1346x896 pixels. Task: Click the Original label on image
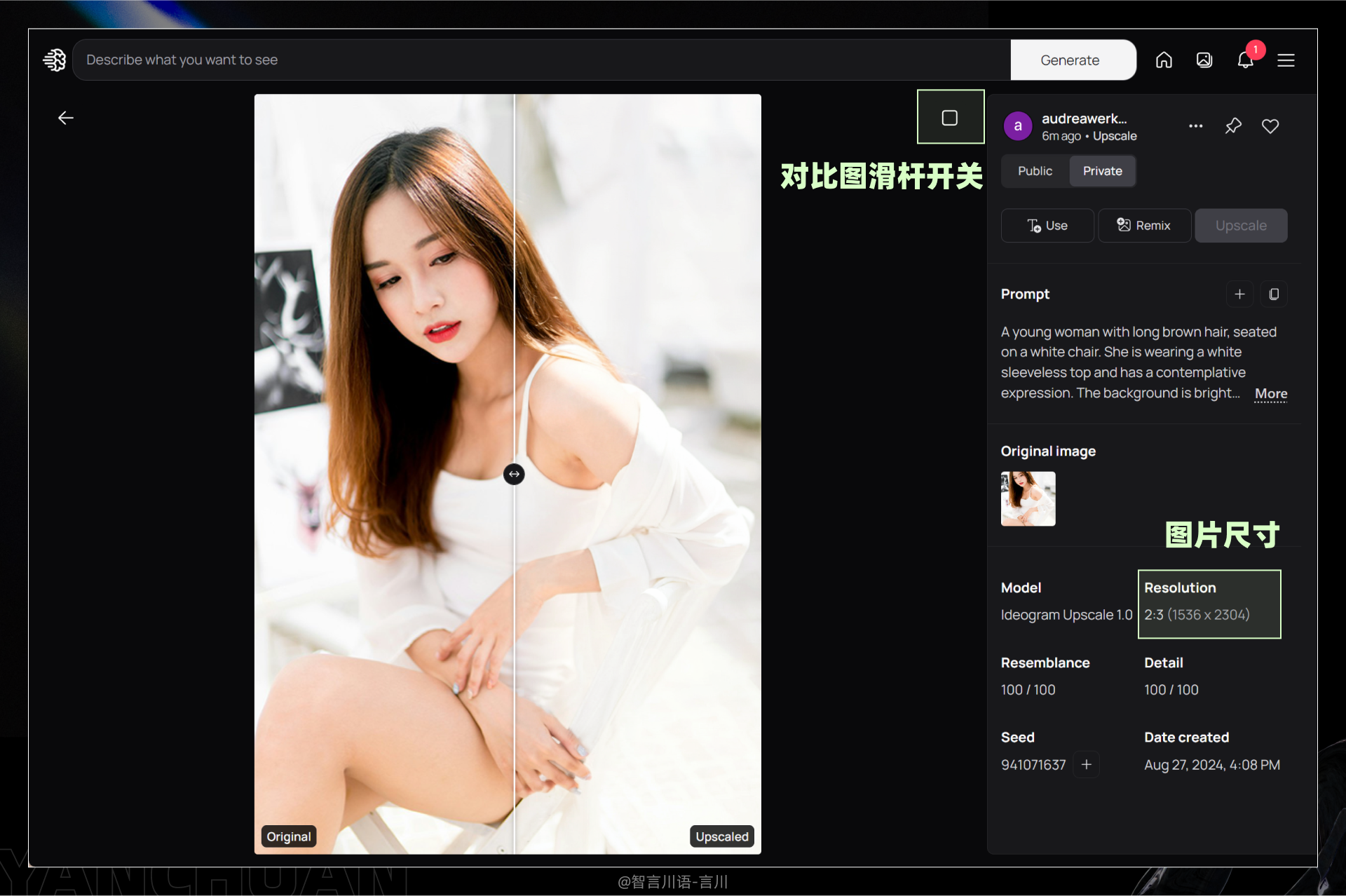click(288, 836)
